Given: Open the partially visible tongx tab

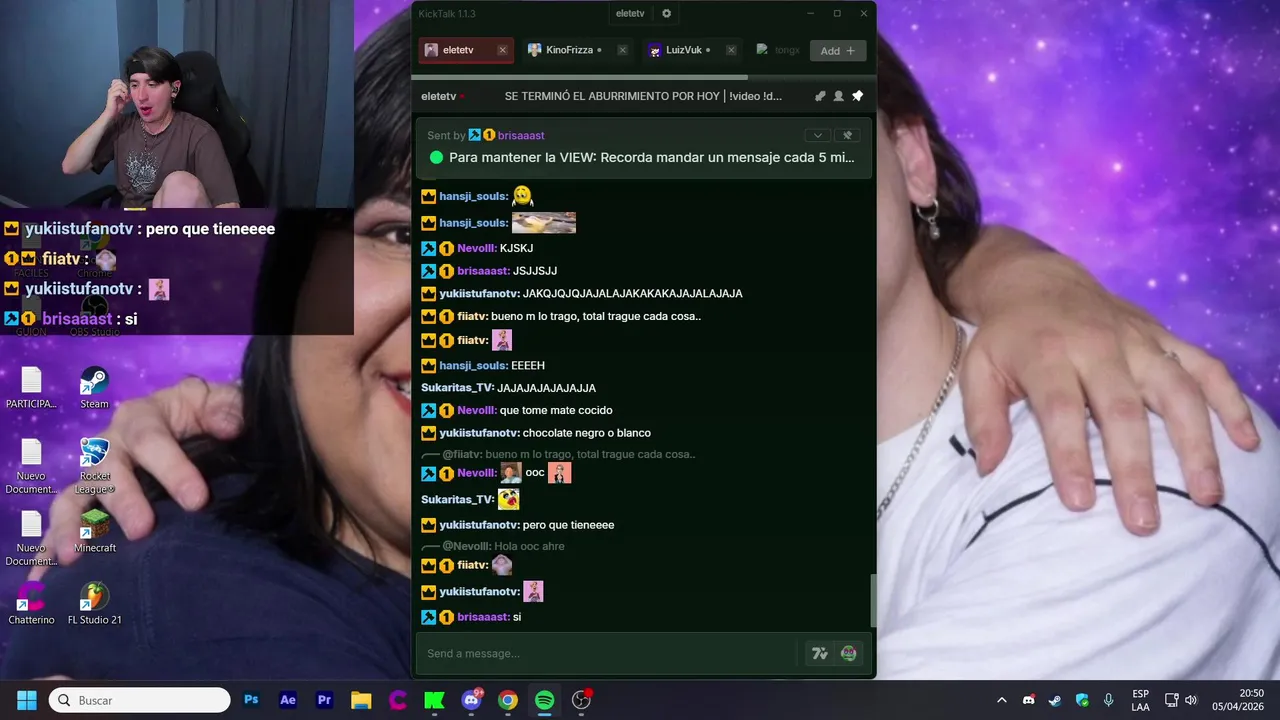Looking at the screenshot, I should pos(778,50).
